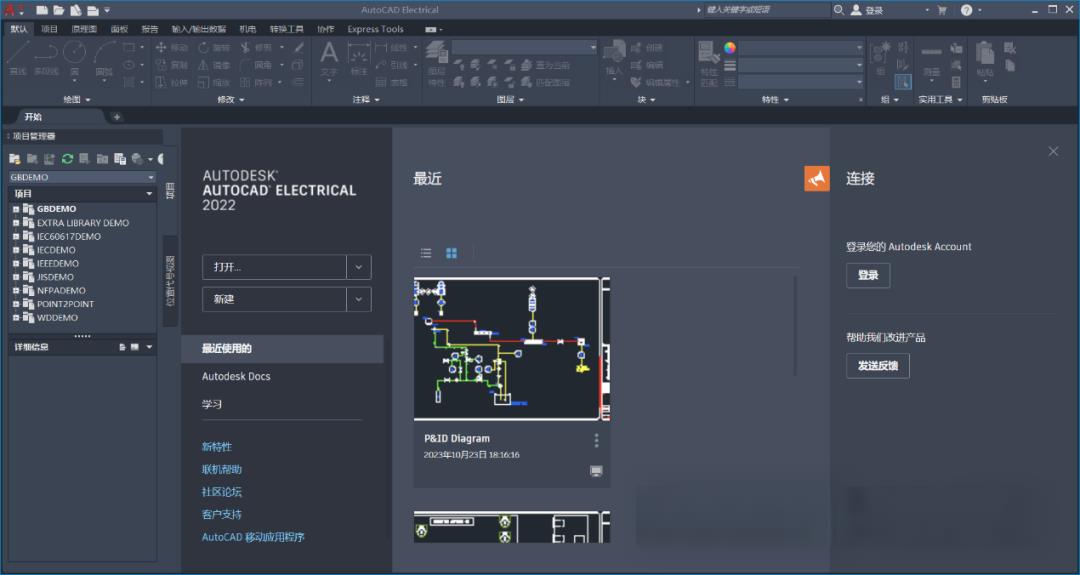Open the 原理图 ribbon tab

[x=84, y=29]
